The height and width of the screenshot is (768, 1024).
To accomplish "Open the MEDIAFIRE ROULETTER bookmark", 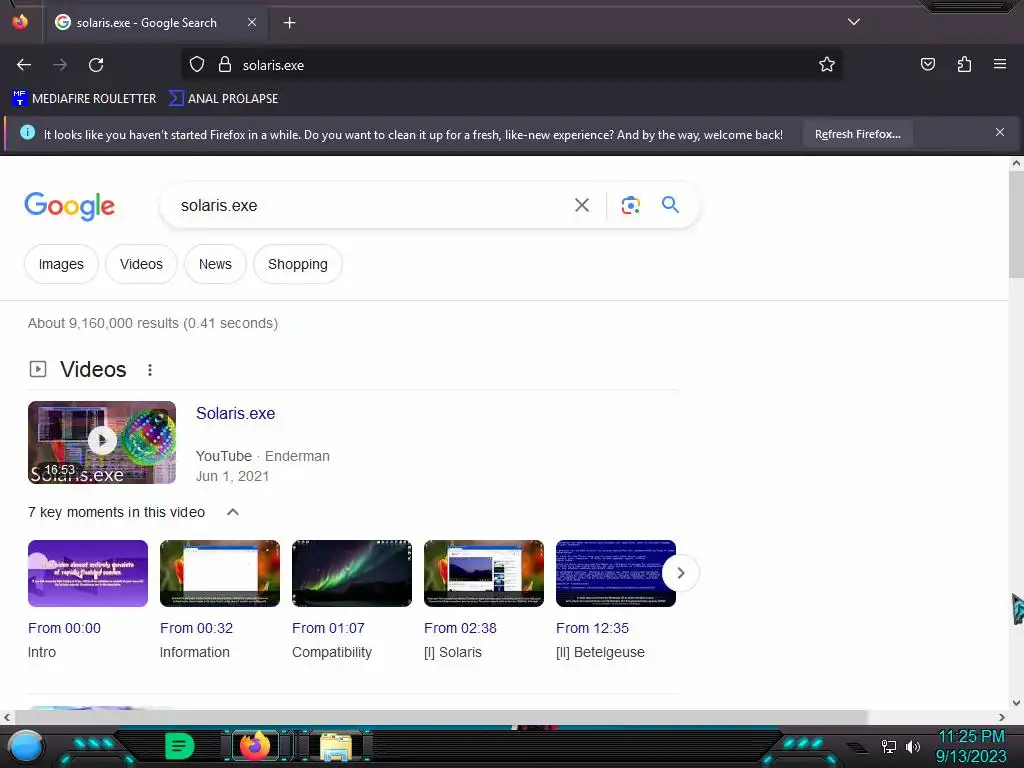I will [x=84, y=99].
